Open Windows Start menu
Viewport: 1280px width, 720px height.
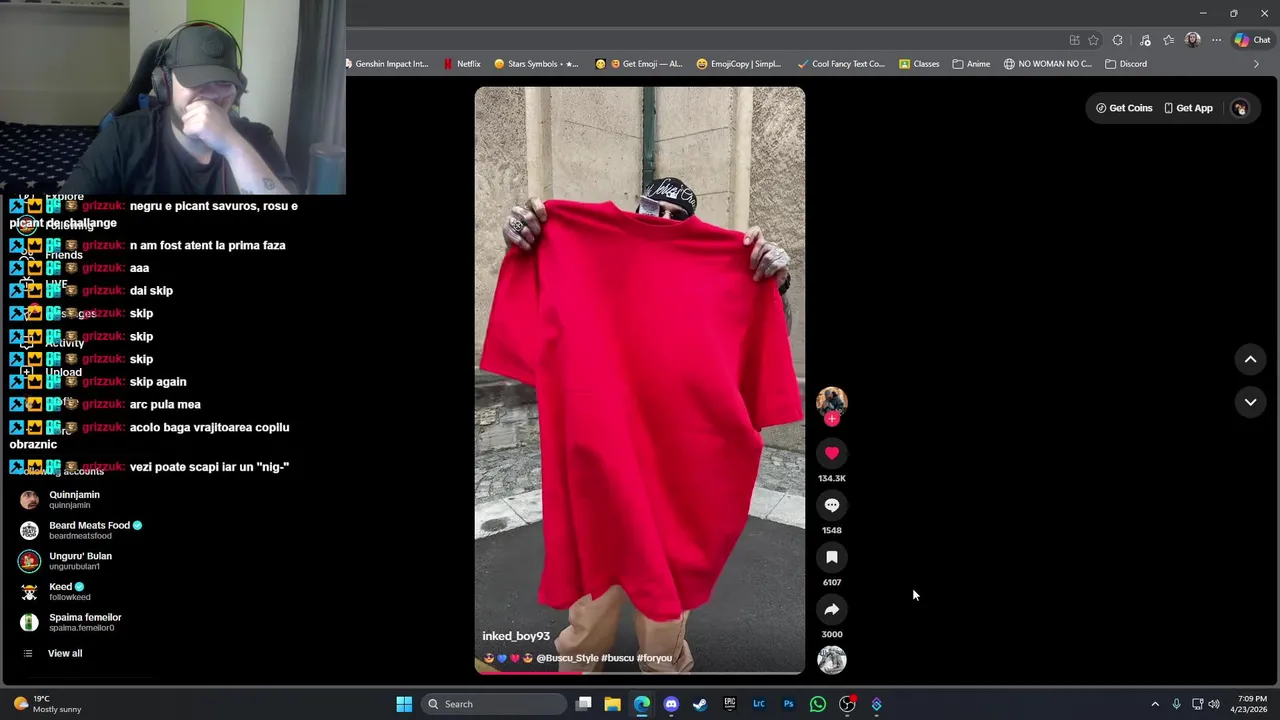pyautogui.click(x=404, y=704)
